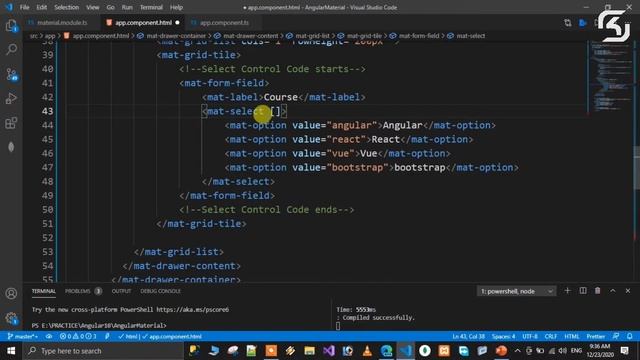Viewport: 640px width, 360px height.
Task: Click the unsaved dot on app.component.html tab
Action: point(177,23)
